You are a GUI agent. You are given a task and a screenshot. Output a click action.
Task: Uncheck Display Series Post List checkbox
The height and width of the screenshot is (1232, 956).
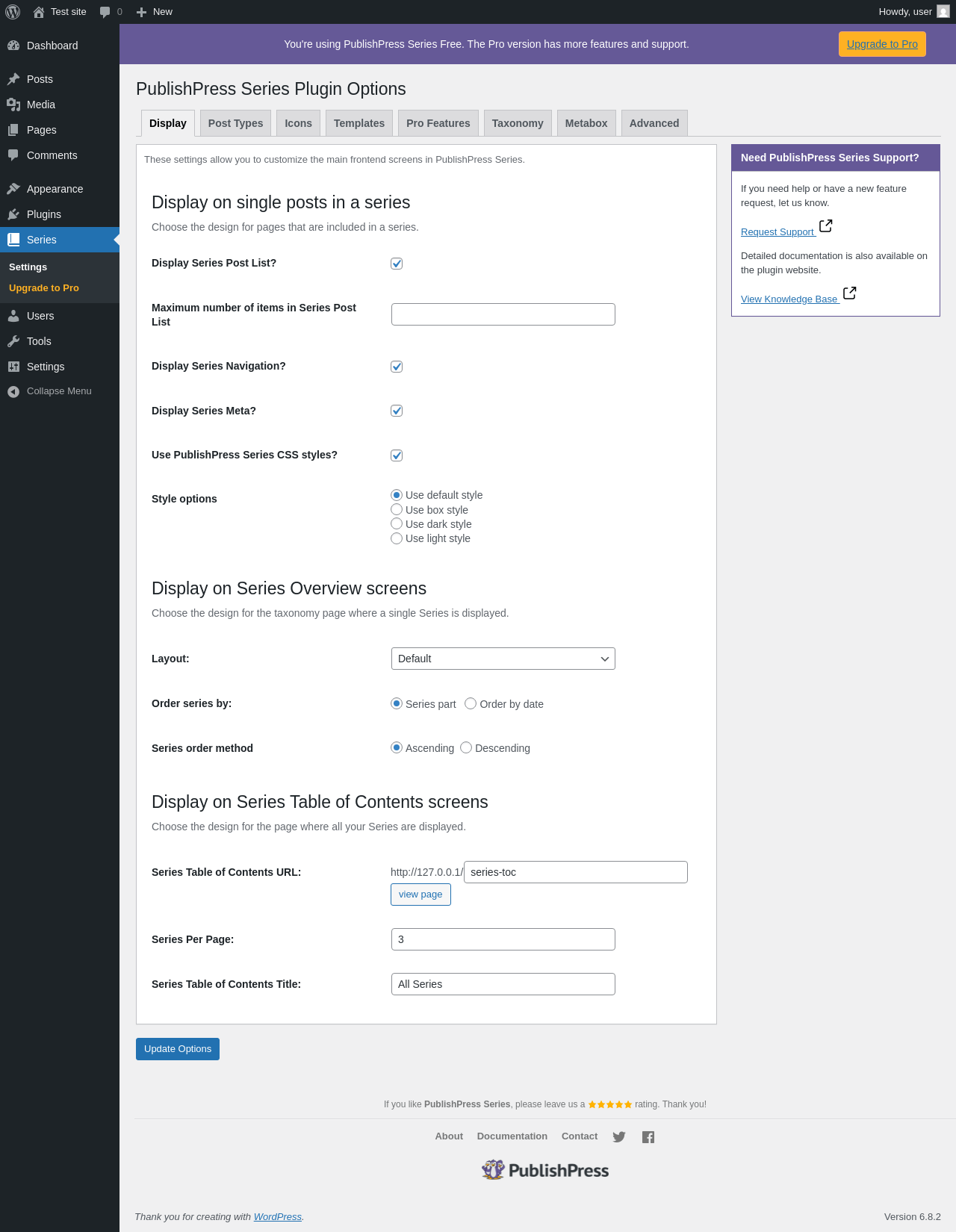pyautogui.click(x=397, y=264)
